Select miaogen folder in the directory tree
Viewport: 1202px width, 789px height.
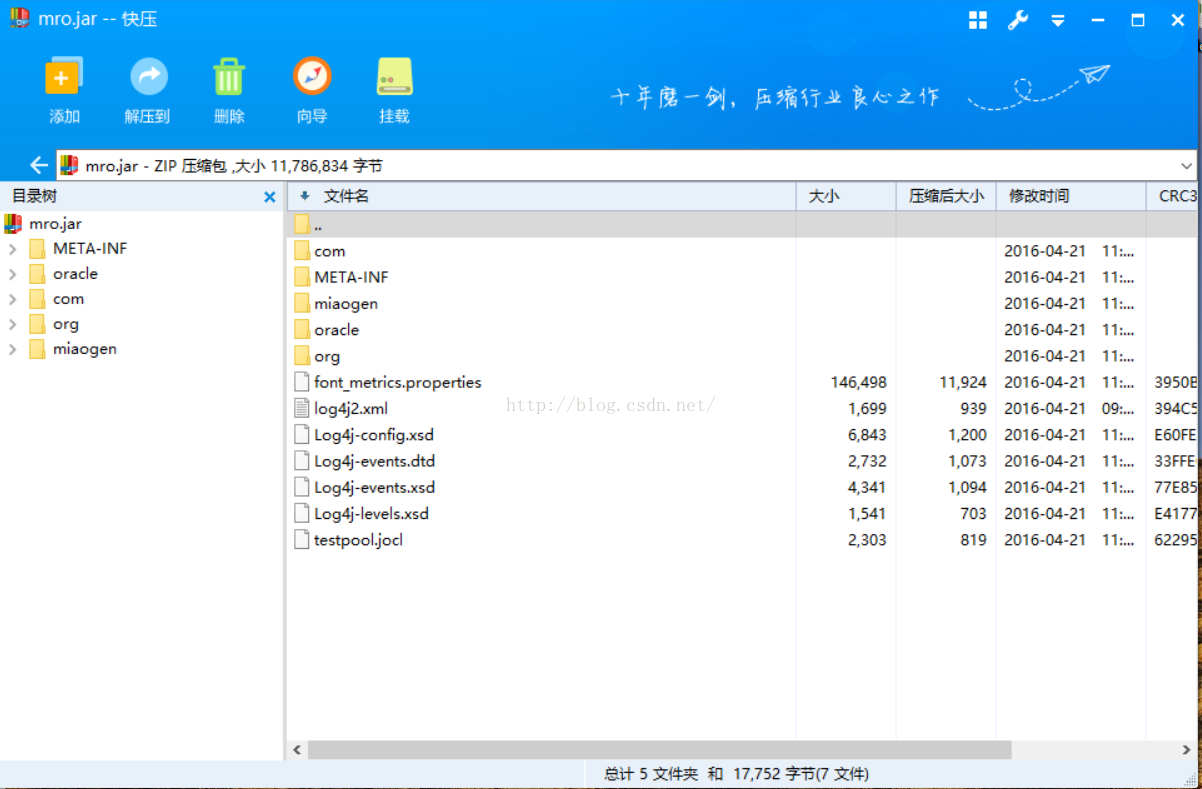tap(85, 348)
